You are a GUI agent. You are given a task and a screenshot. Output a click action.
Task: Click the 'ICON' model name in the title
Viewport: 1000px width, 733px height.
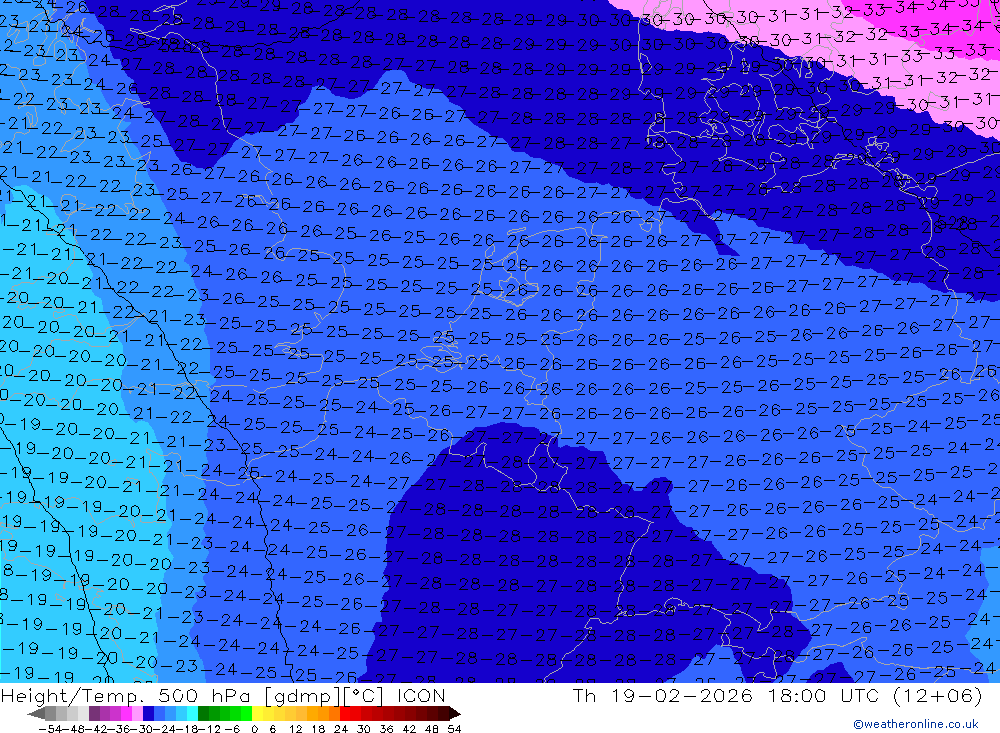pyautogui.click(x=421, y=696)
